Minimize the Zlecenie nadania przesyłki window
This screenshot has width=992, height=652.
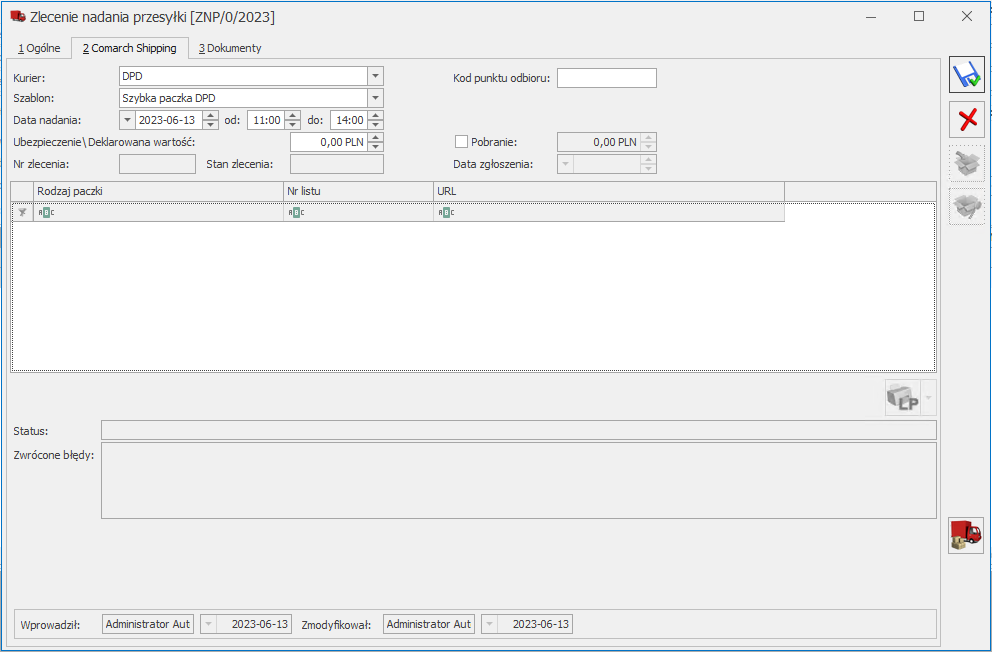[x=871, y=17]
